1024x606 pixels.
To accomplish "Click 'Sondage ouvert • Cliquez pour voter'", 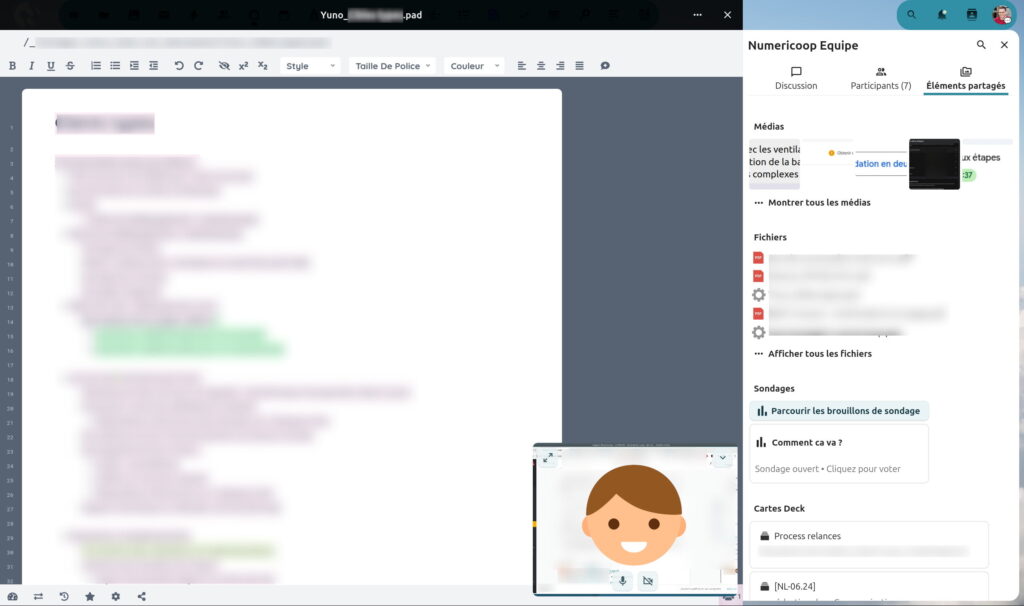I will (x=827, y=469).
